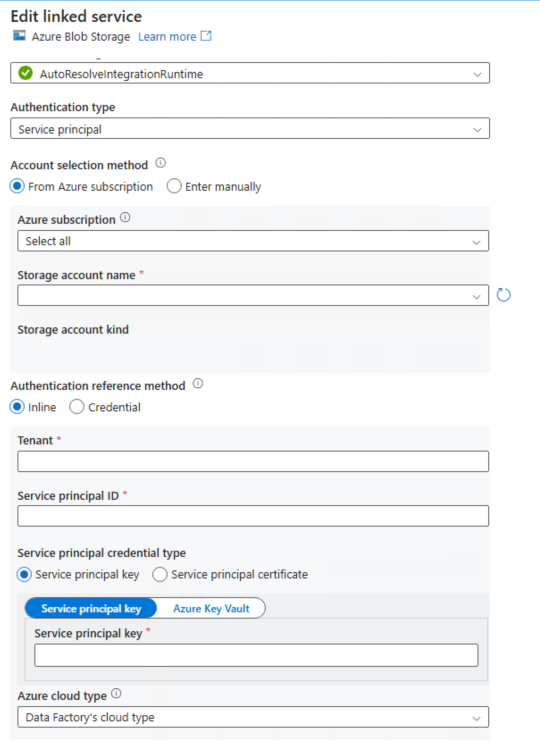Screen dimensions: 540x742
Task: Select Service principal certificate radio option
Action: click(160, 574)
